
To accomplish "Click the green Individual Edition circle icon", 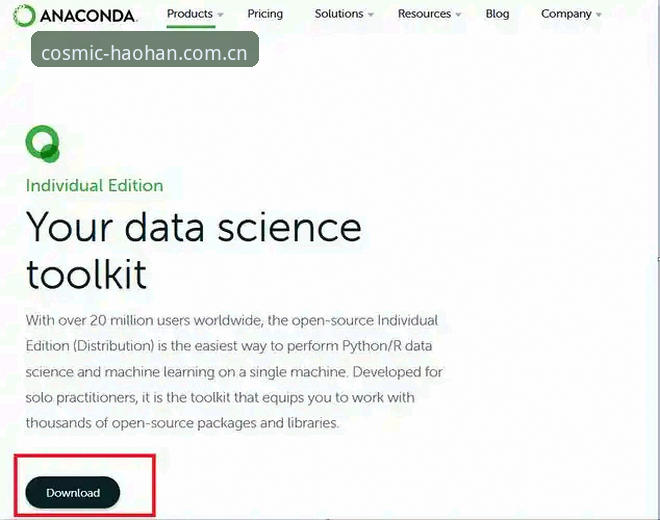I will (43, 144).
